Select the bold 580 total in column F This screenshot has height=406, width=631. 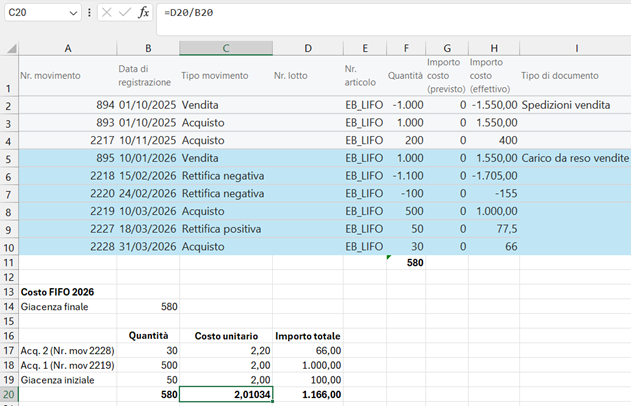(x=407, y=262)
